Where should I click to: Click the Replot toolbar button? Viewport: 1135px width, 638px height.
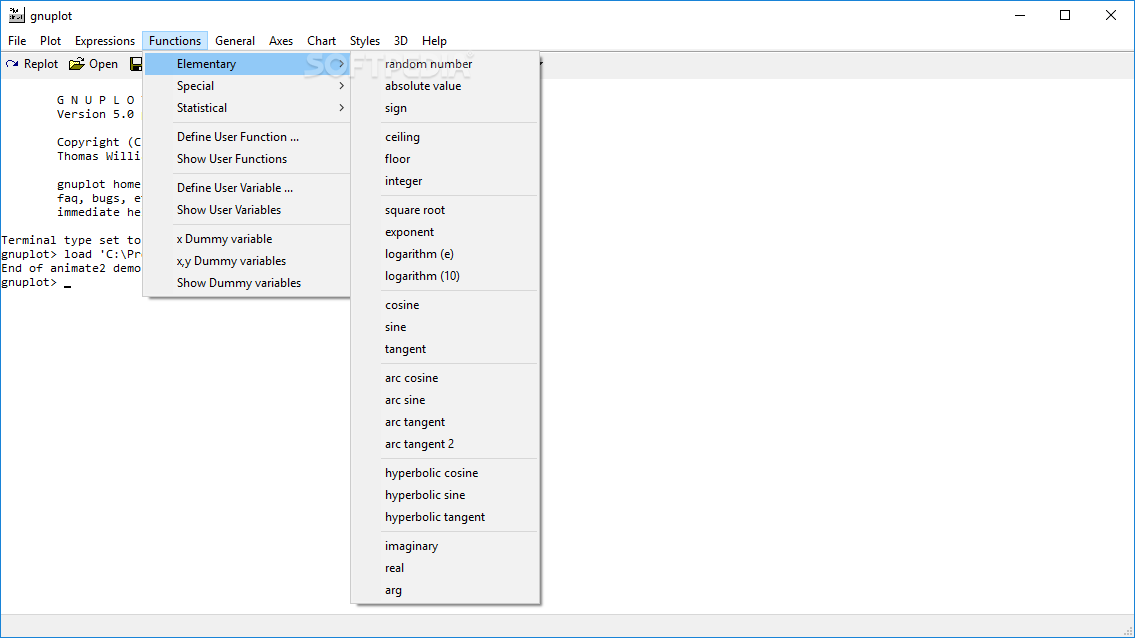[x=32, y=64]
